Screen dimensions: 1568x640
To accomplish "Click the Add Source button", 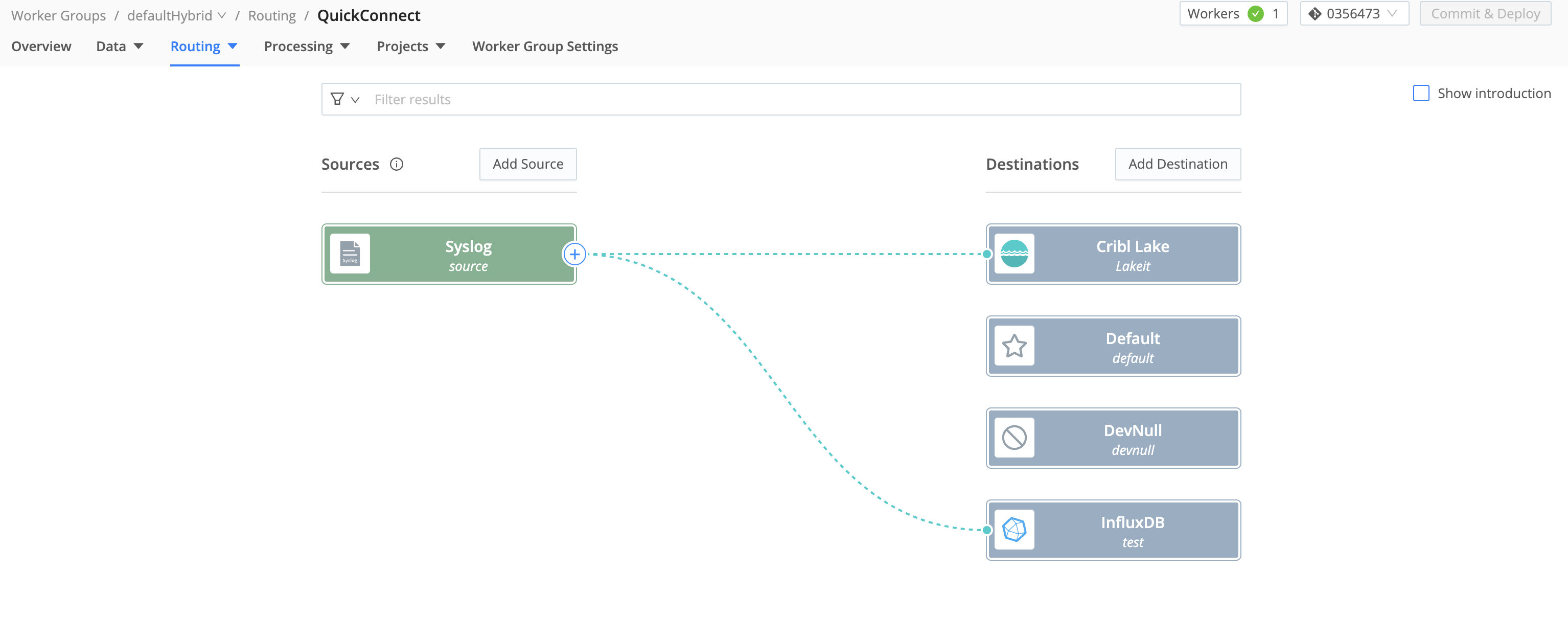I will point(527,164).
